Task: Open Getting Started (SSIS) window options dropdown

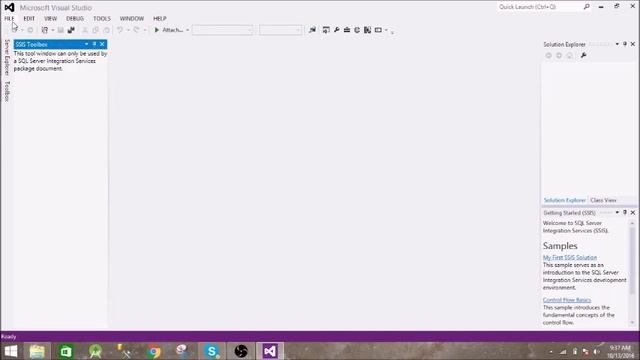Action: coord(617,213)
